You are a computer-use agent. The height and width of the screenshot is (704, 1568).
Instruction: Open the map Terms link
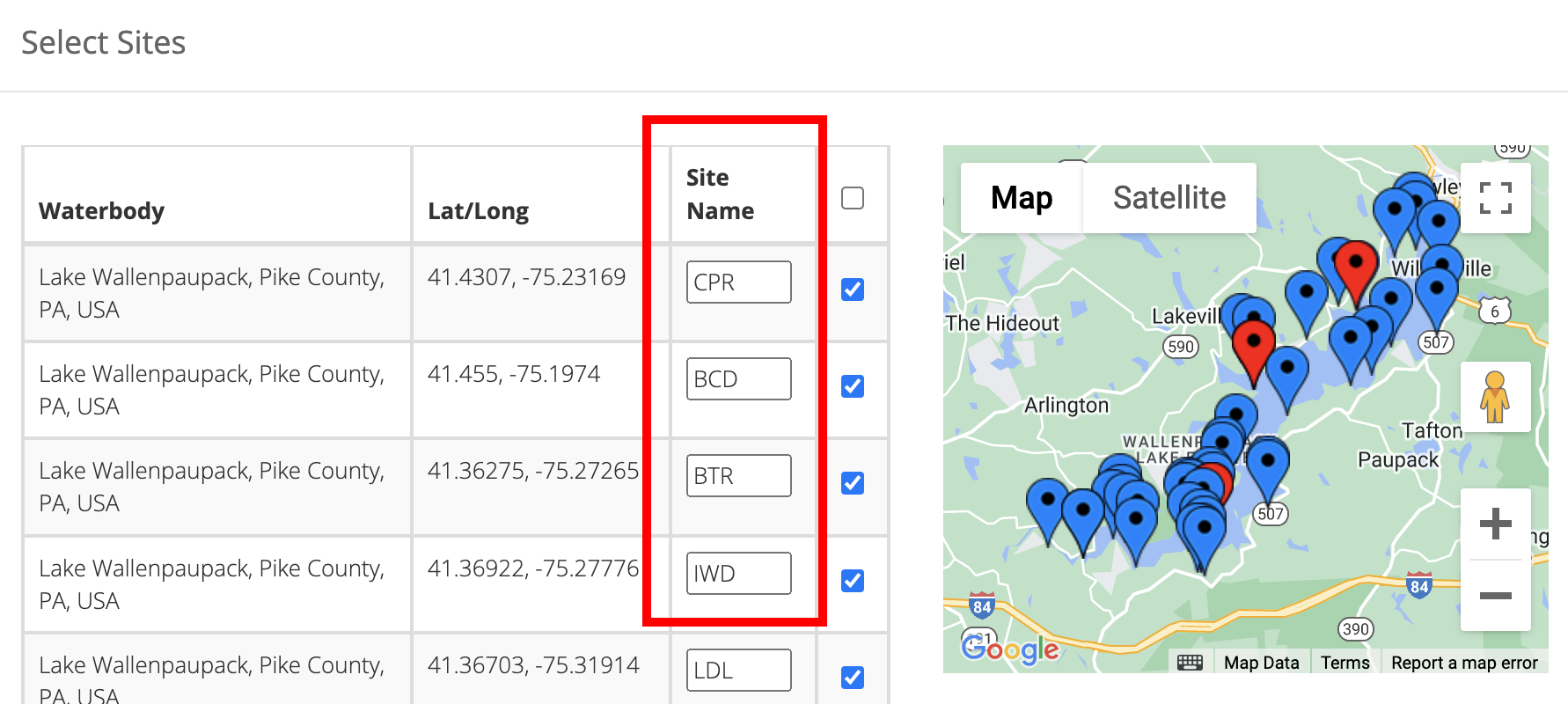[x=1345, y=663]
